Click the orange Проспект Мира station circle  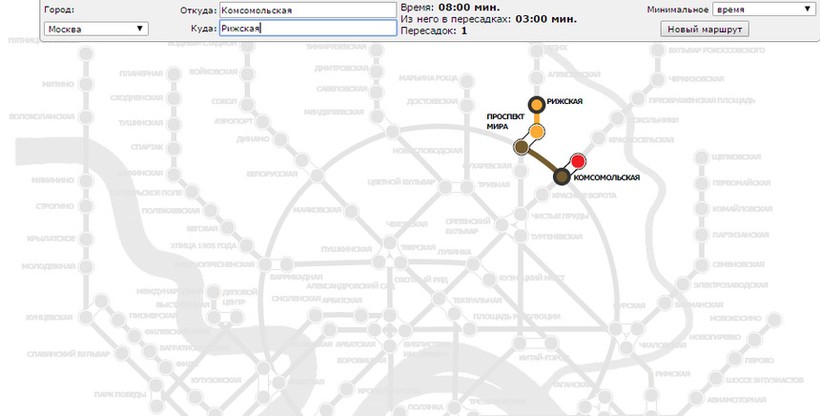[537, 131]
